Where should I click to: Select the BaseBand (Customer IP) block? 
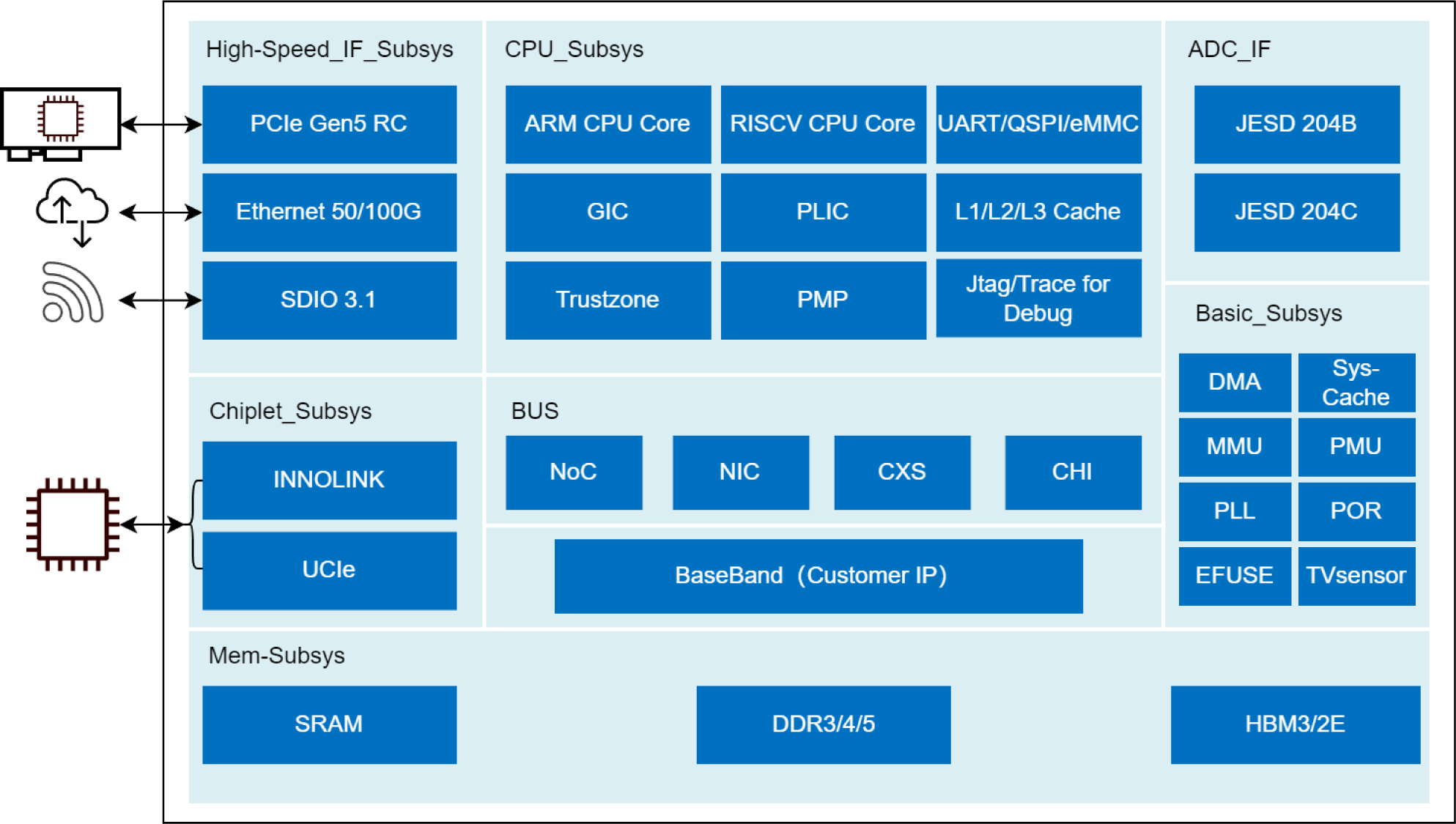point(818,576)
